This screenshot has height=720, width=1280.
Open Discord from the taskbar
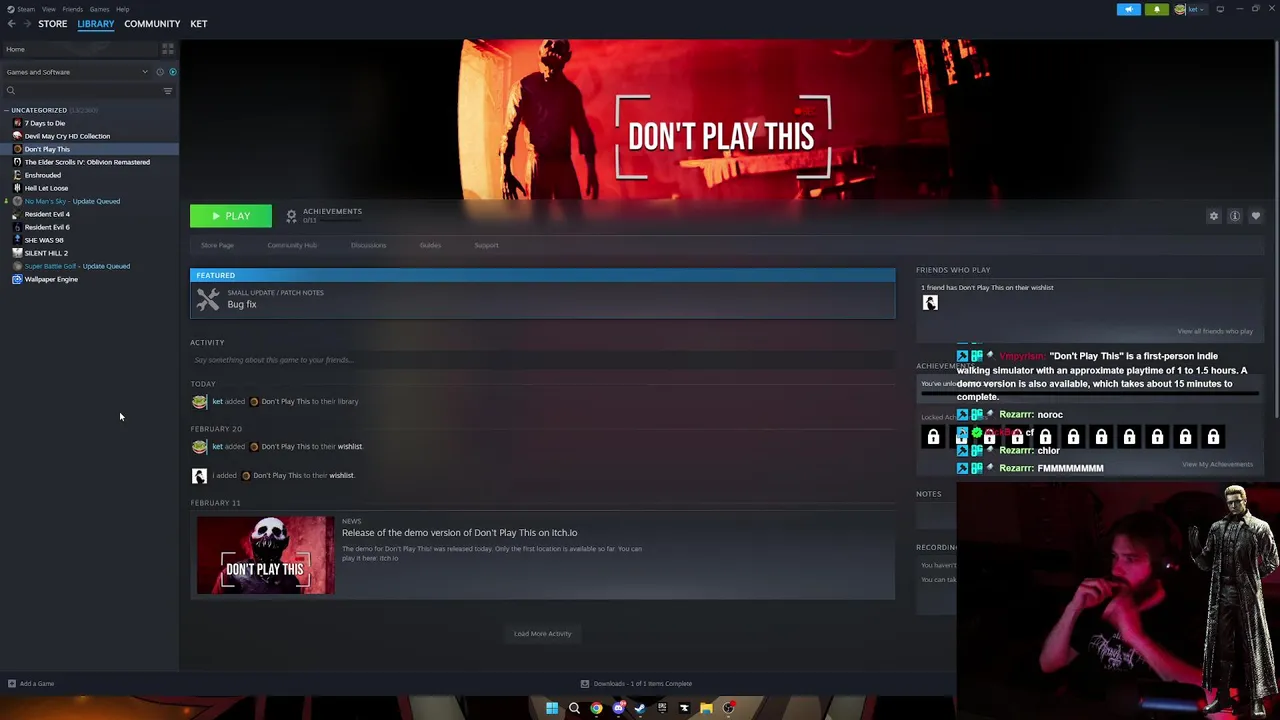pos(618,708)
